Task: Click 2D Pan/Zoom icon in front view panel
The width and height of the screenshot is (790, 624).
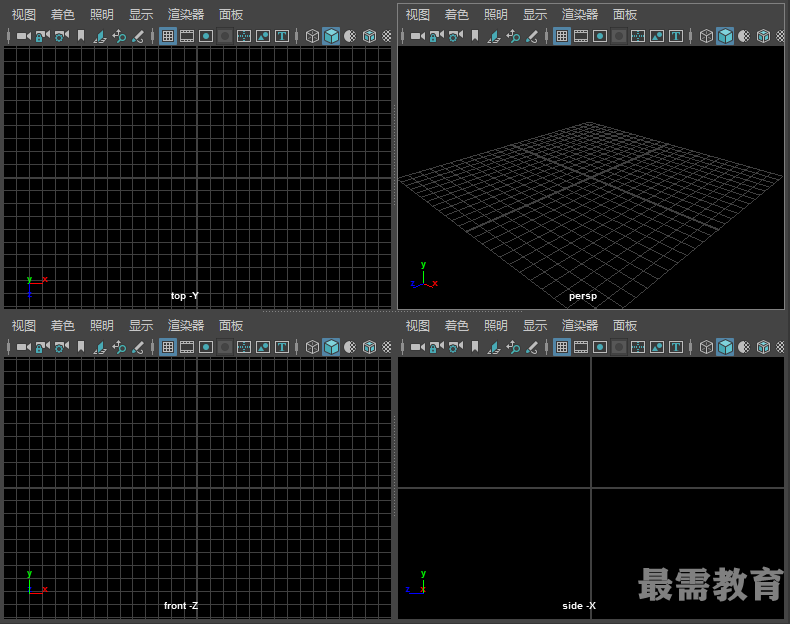Action: [119, 347]
